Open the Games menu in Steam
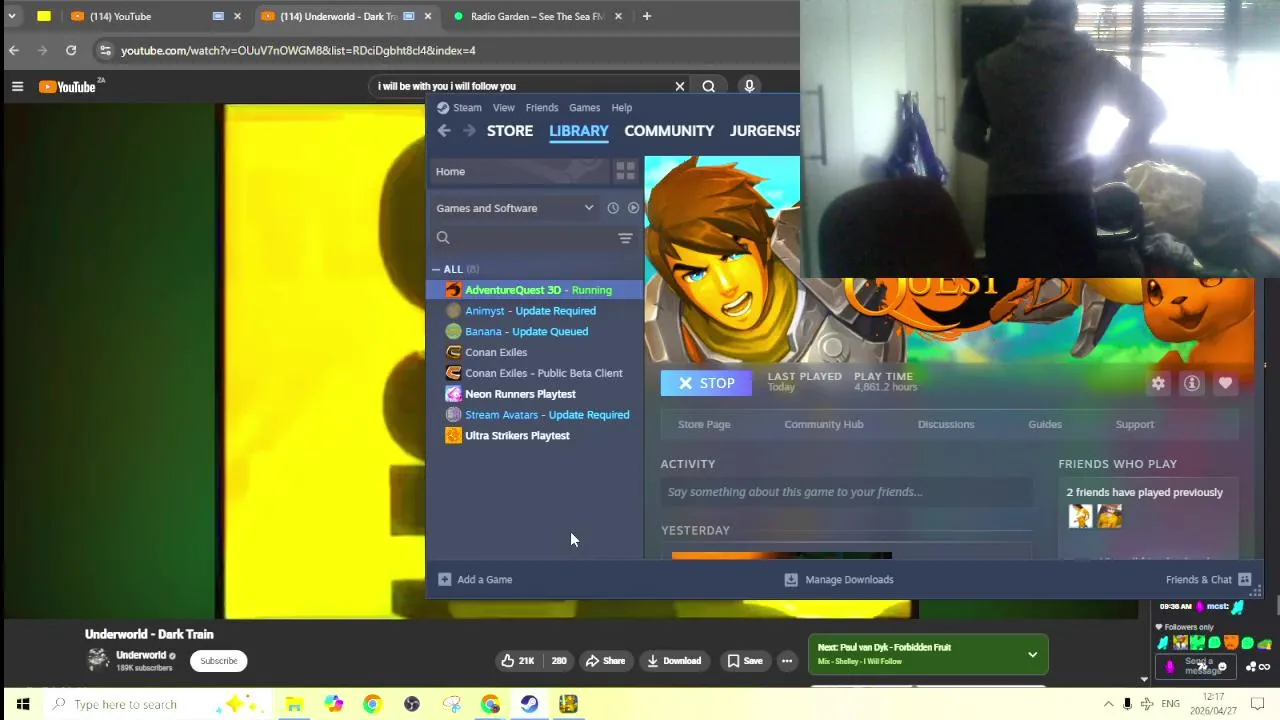 point(585,107)
